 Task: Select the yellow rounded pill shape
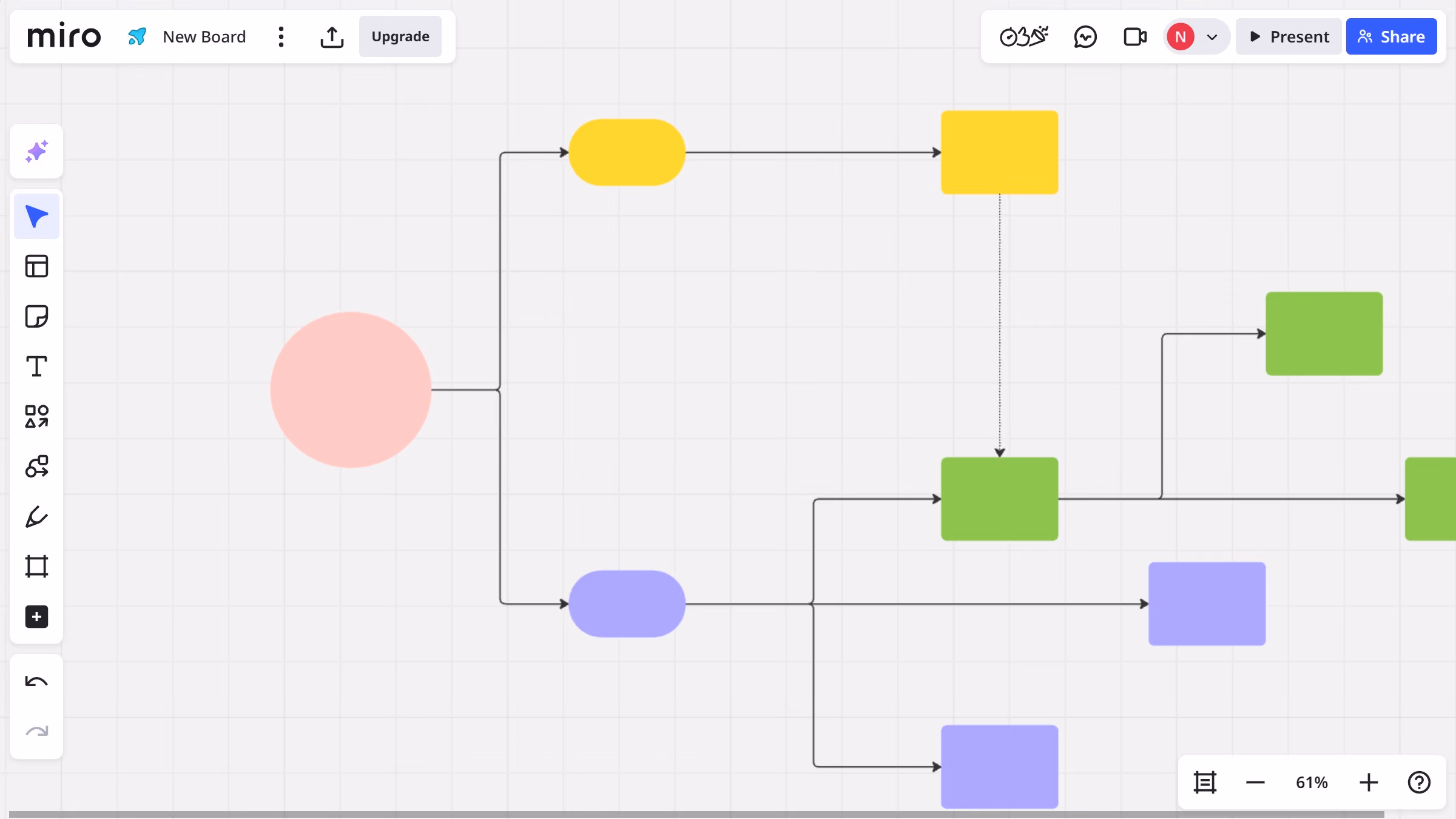pos(627,152)
